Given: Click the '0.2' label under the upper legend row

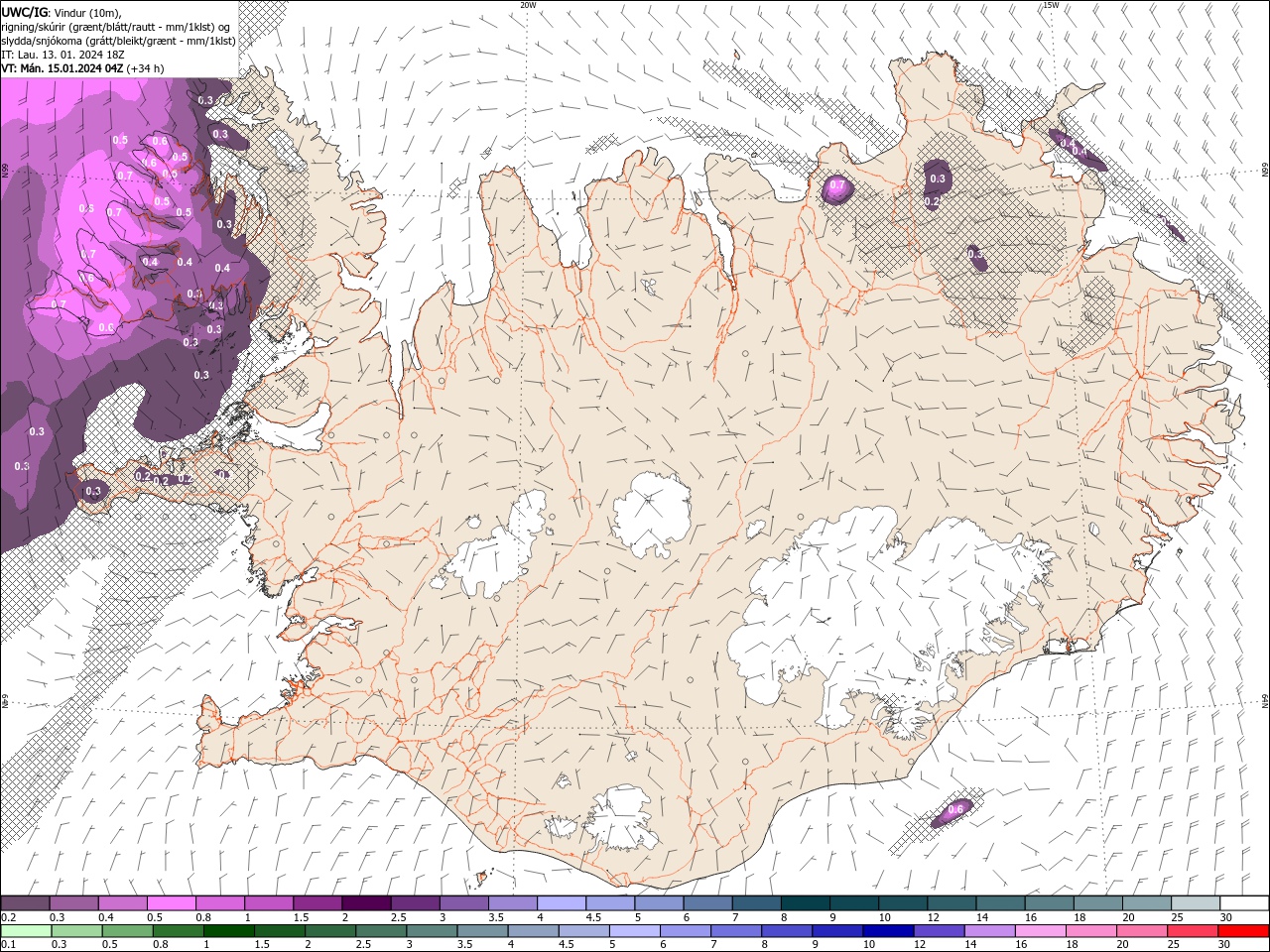Looking at the screenshot, I should coord(8,917).
